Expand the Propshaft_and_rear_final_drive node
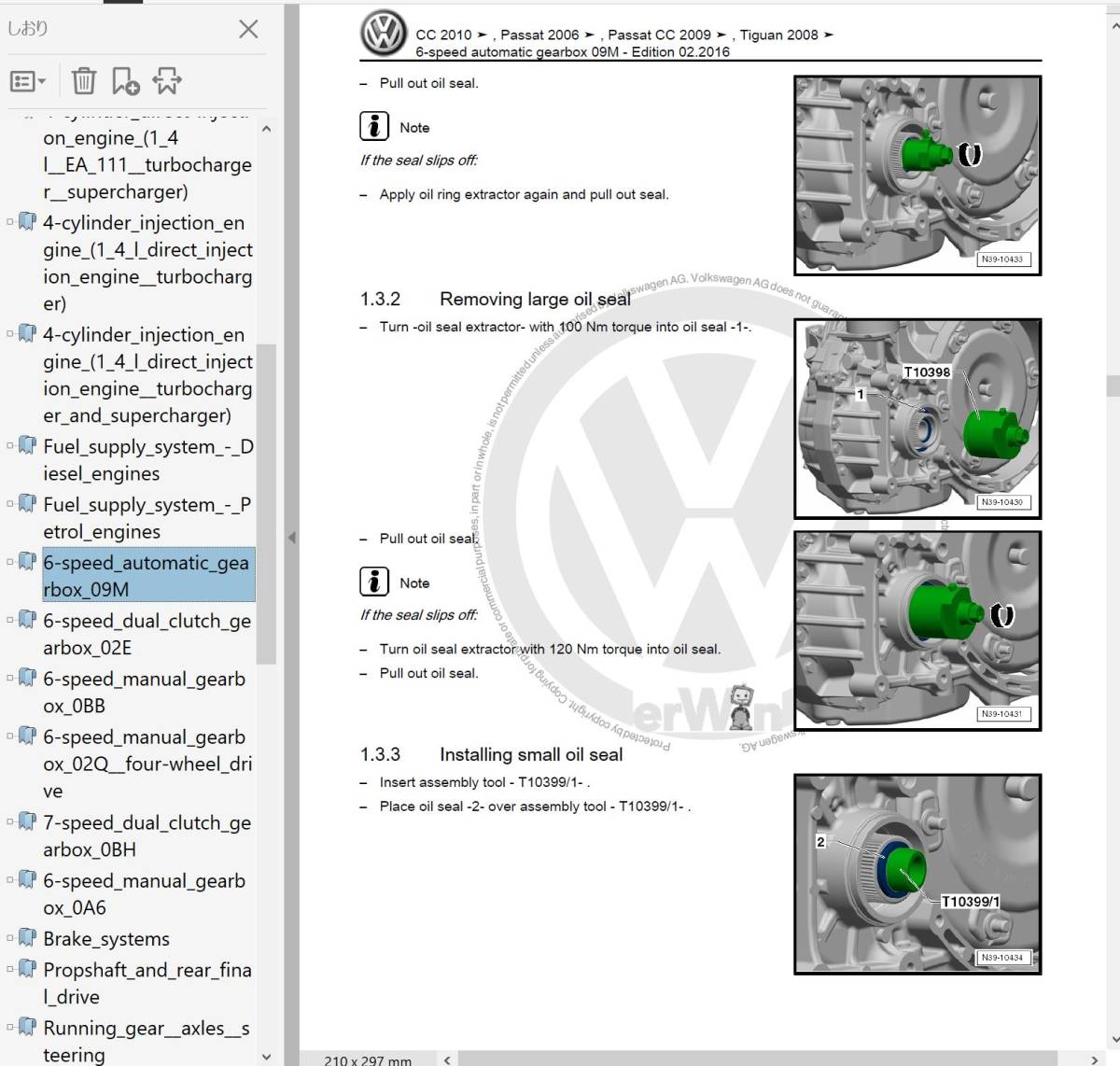Image resolution: width=1120 pixels, height=1066 pixels. pyautogui.click(x=10, y=969)
